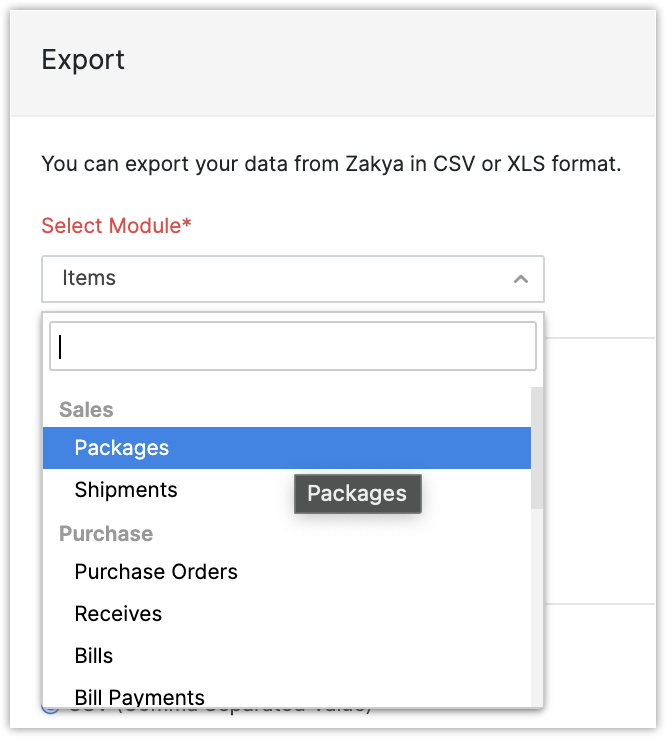Select the Purchase Orders module option
This screenshot has height=738, width=666.
coord(156,572)
